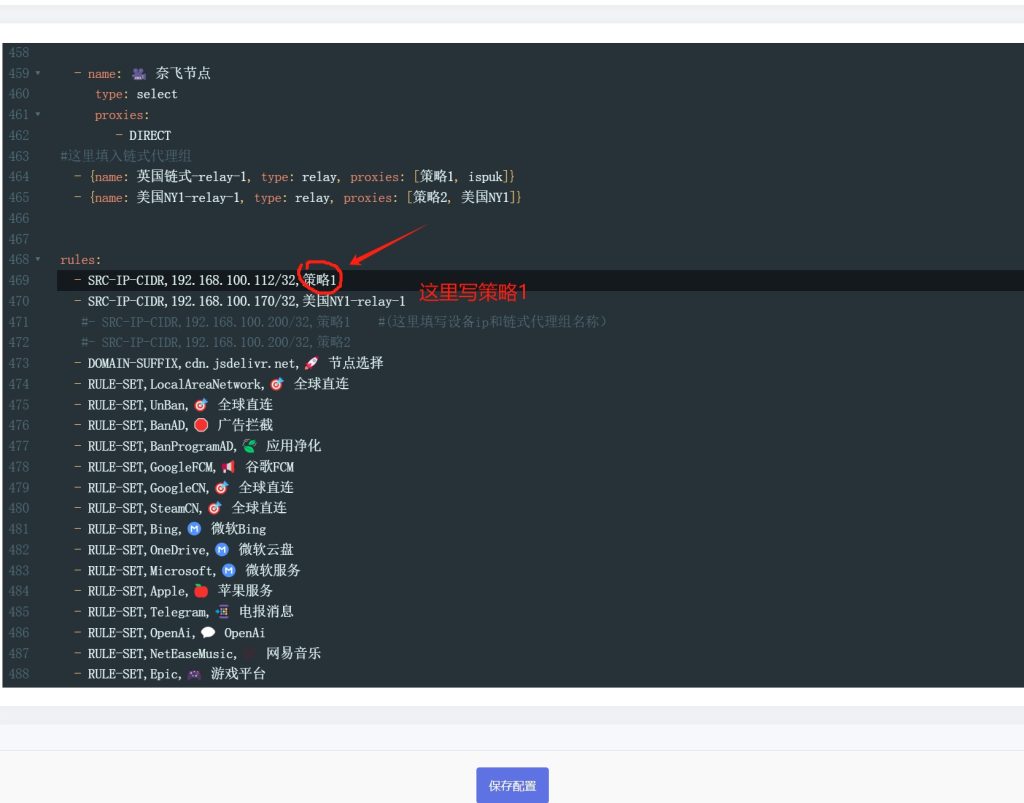1024x803 pixels.
Task: Click the target icon on LocalAreaNetwork line
Action: pyautogui.click(x=277, y=384)
